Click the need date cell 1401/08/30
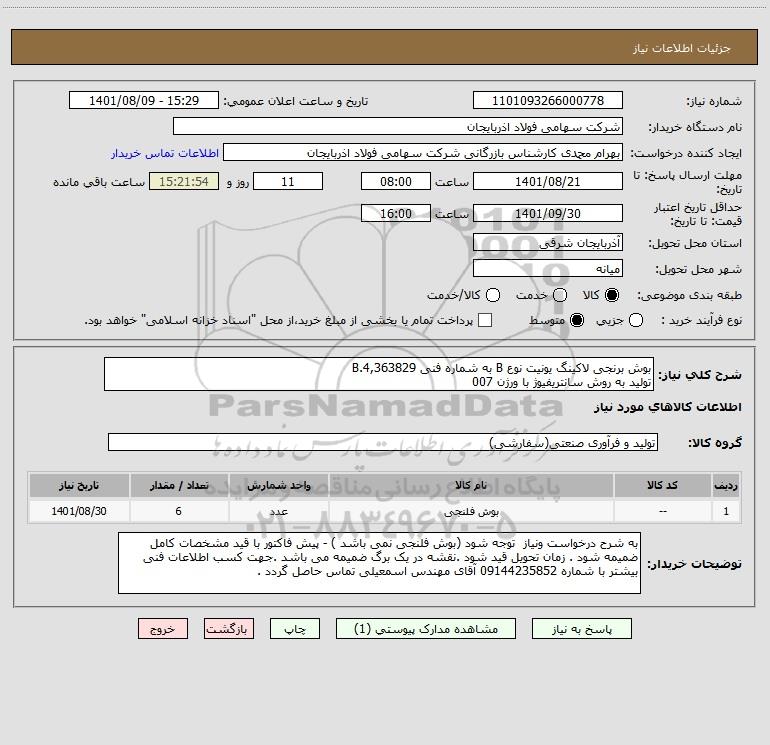The image size is (770, 745). click(79, 511)
